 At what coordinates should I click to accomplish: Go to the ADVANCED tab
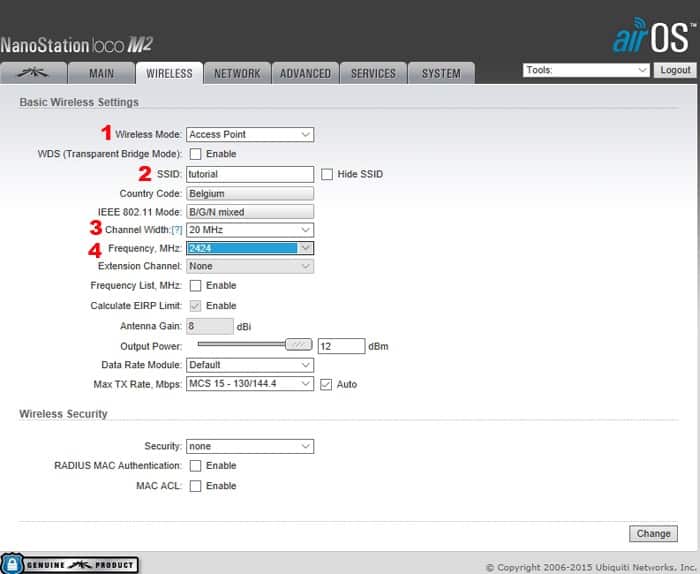(305, 73)
